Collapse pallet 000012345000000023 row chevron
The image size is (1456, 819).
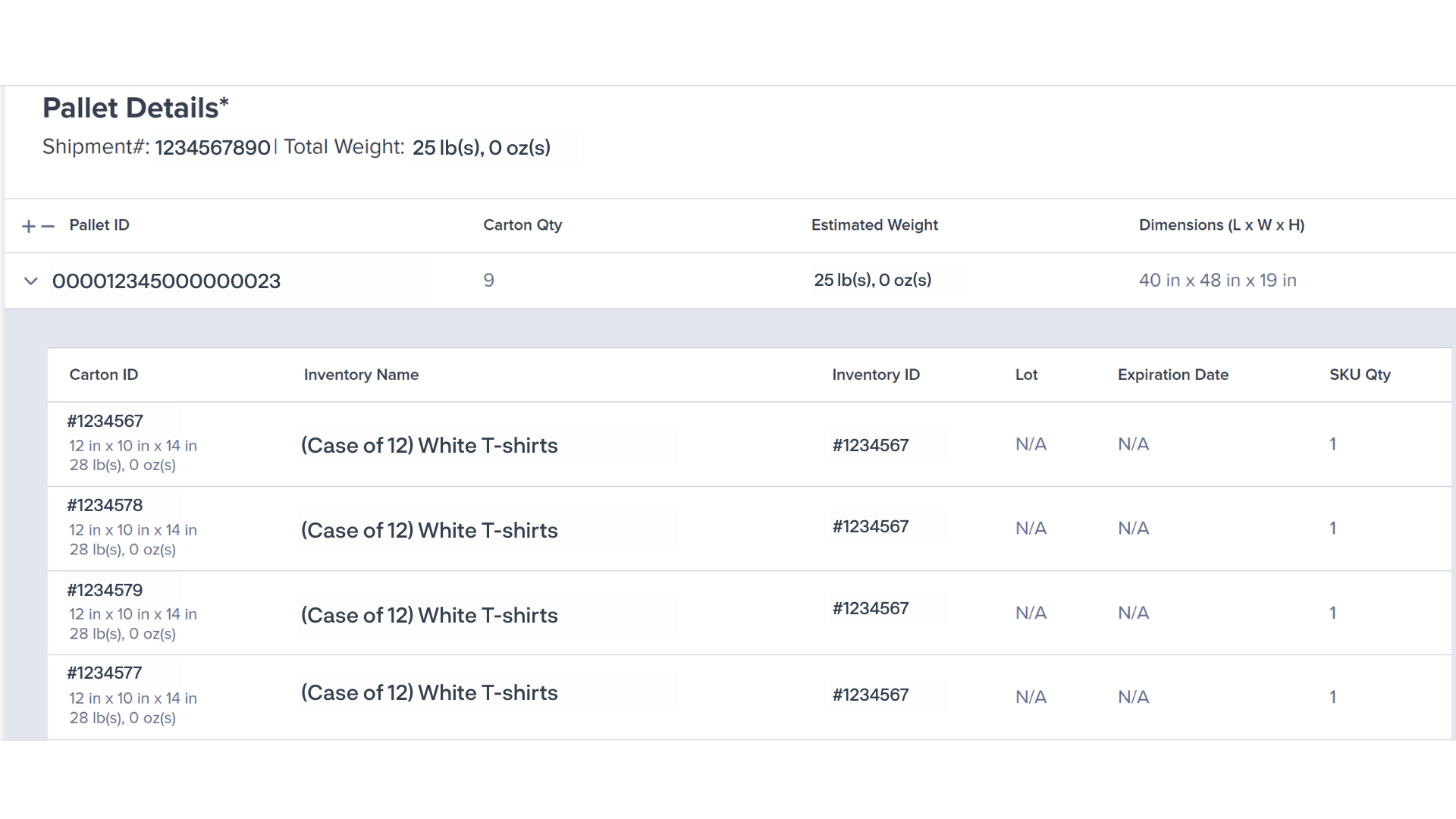point(31,281)
